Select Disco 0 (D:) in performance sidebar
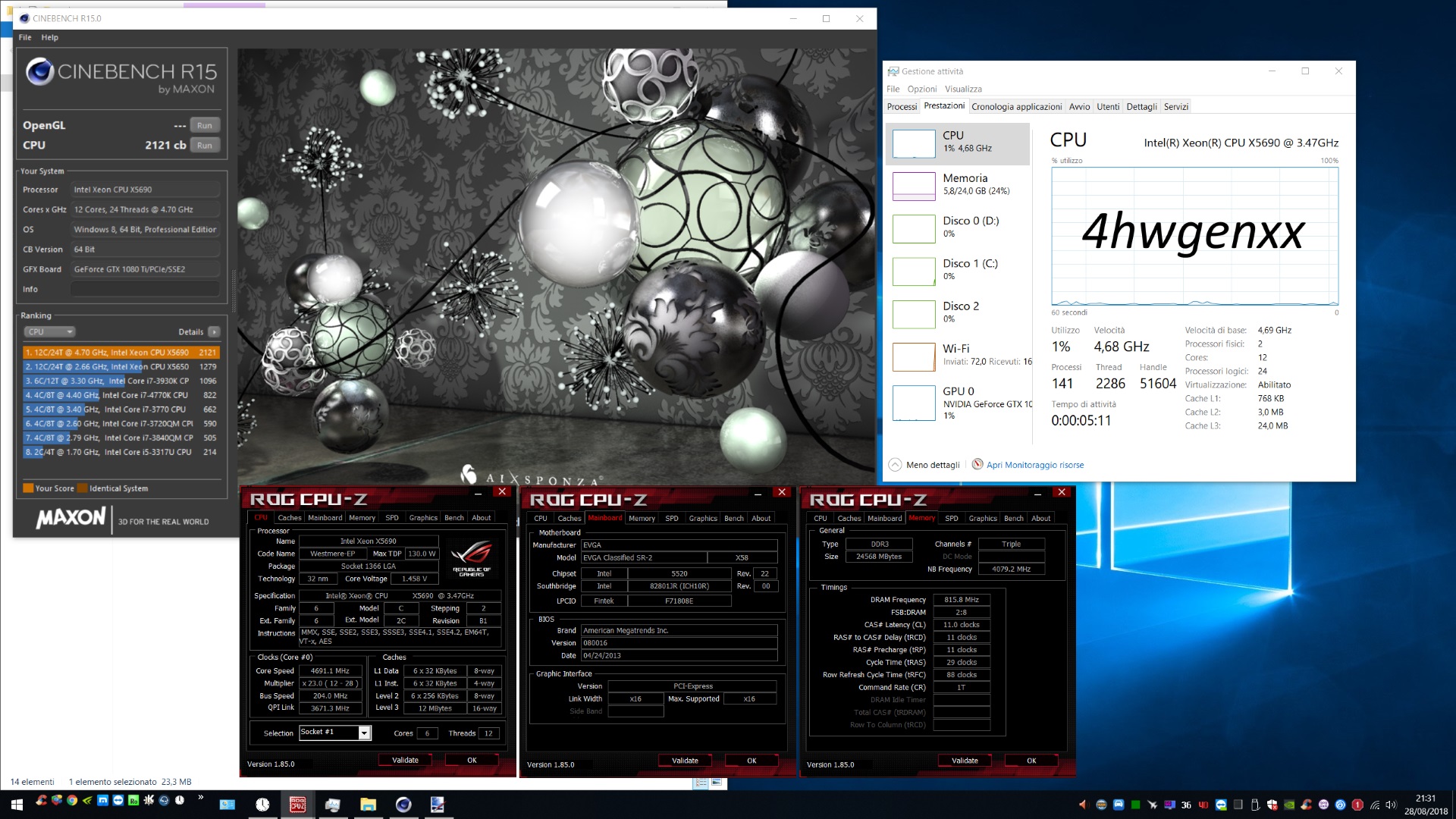 click(958, 227)
